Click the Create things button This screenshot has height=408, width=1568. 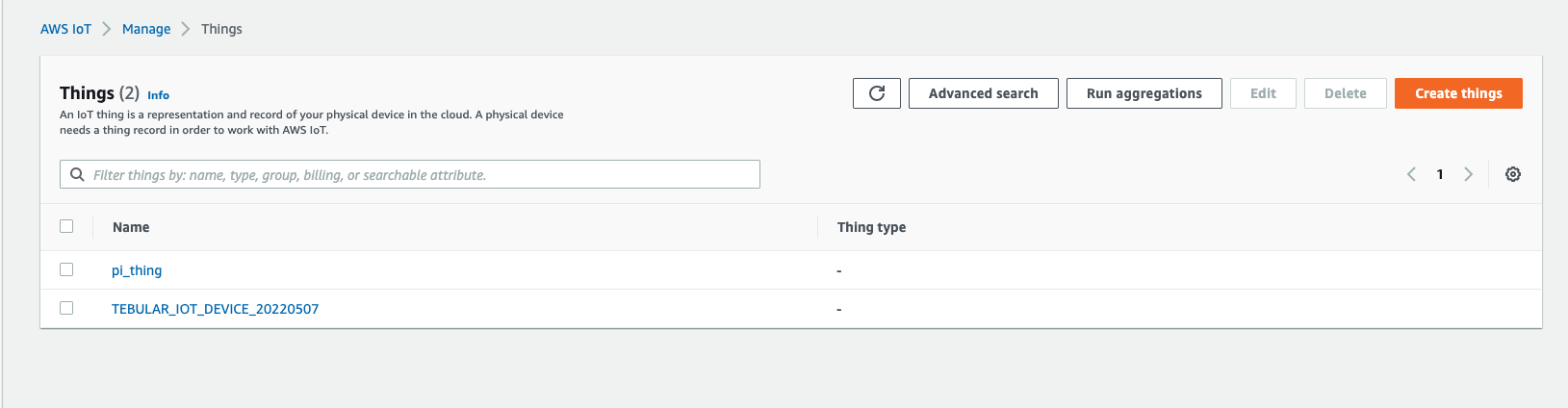(x=1458, y=93)
